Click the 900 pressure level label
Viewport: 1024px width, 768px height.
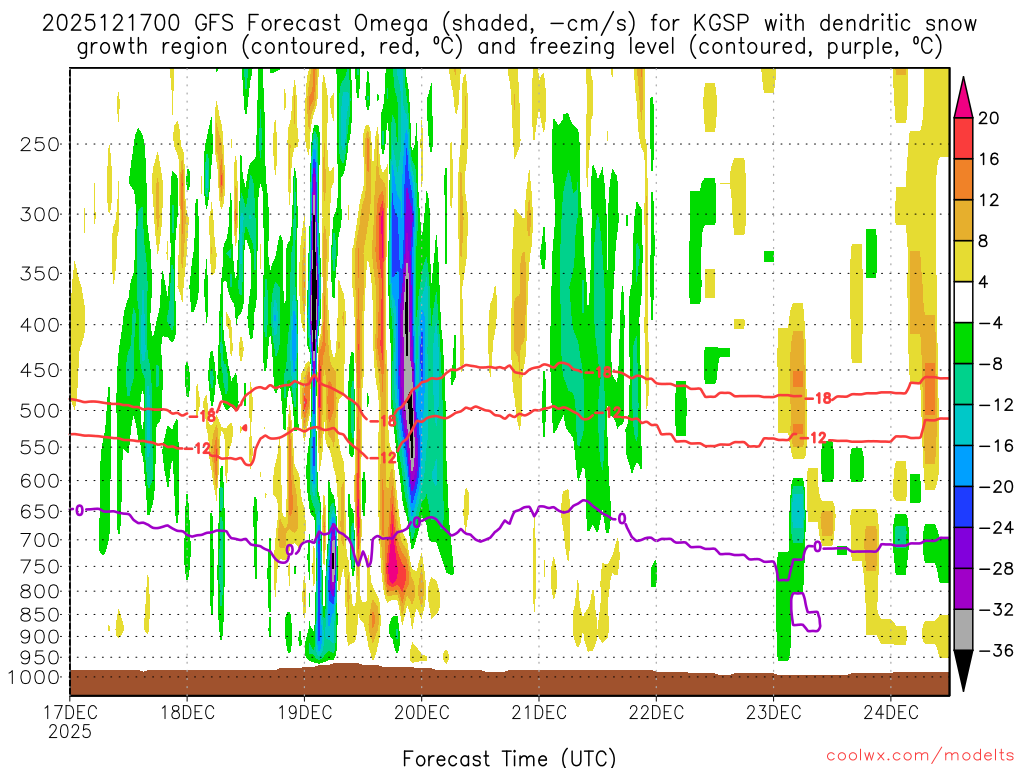pyautogui.click(x=40, y=637)
